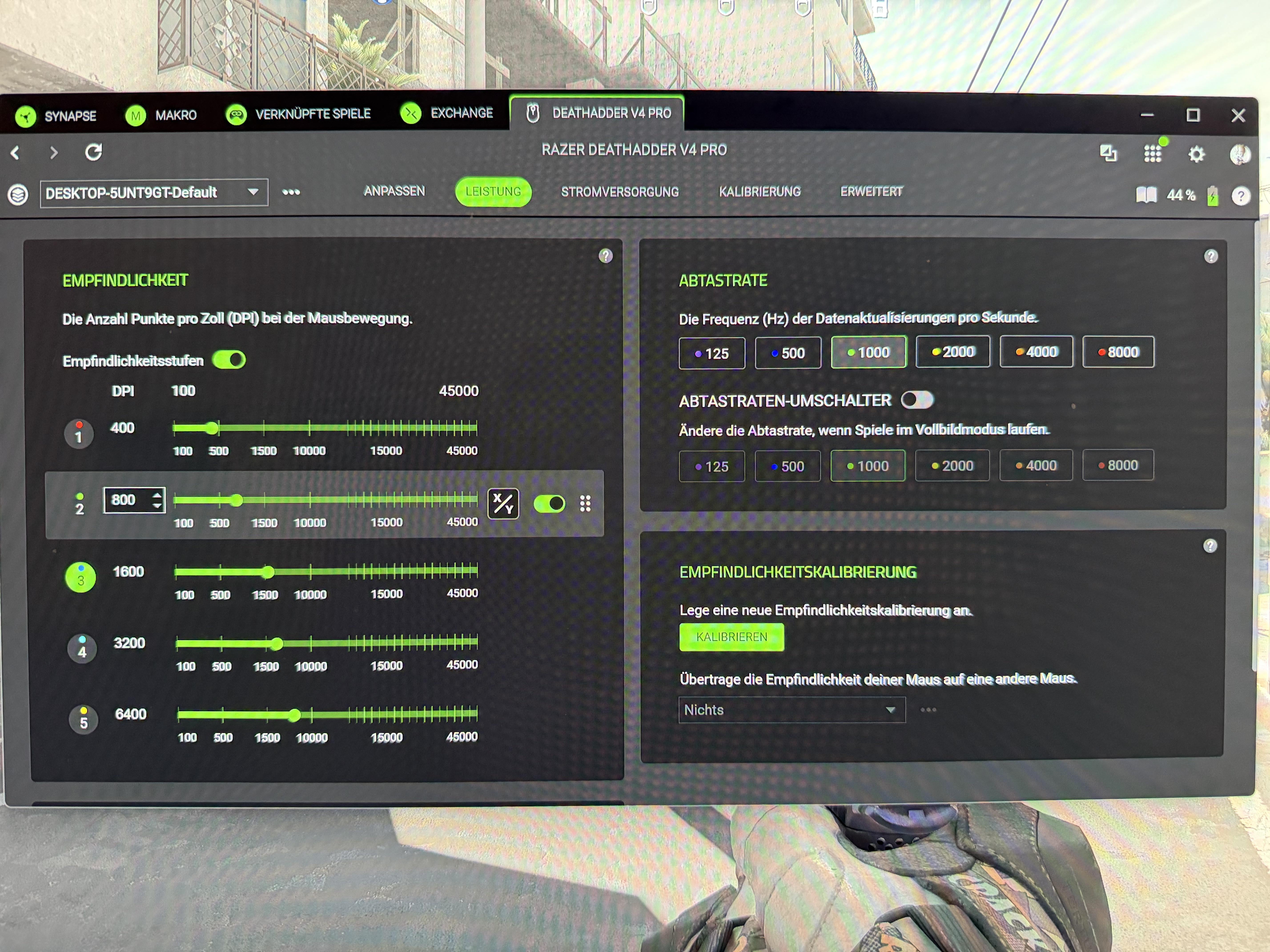Disable sensitivity stage 2 toggle

click(549, 504)
